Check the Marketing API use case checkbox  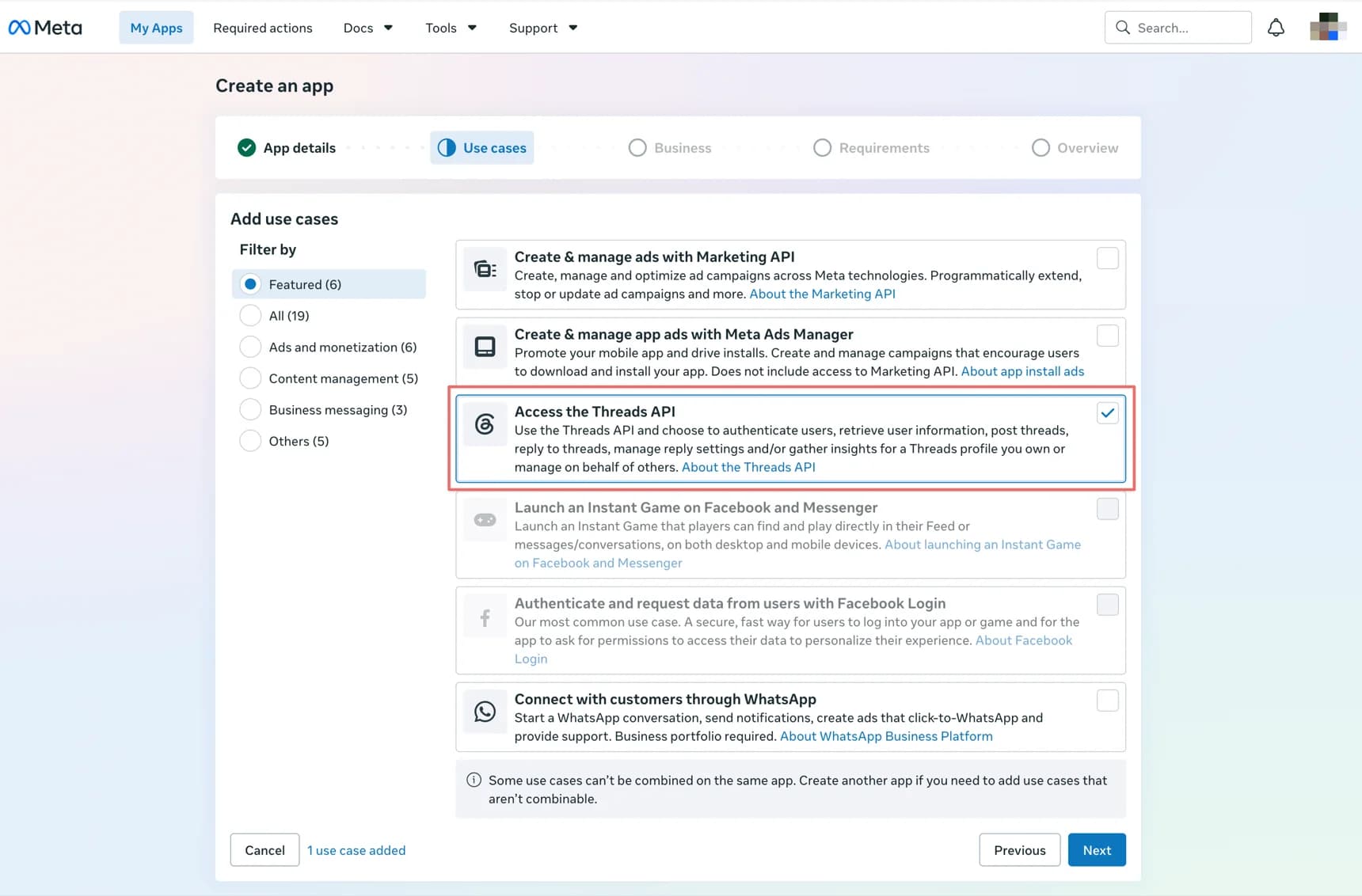click(1107, 258)
